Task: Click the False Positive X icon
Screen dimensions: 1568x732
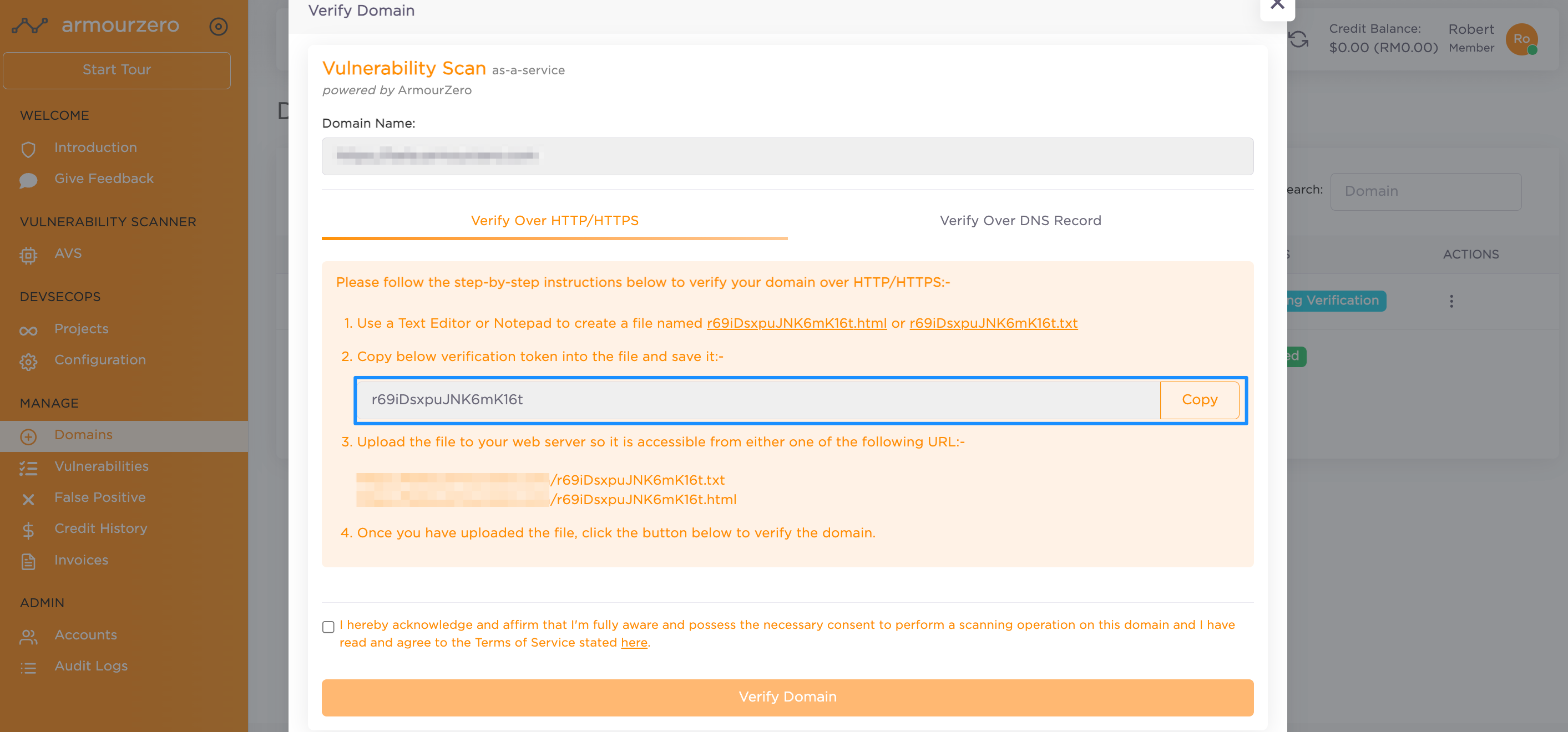Action: [x=28, y=499]
